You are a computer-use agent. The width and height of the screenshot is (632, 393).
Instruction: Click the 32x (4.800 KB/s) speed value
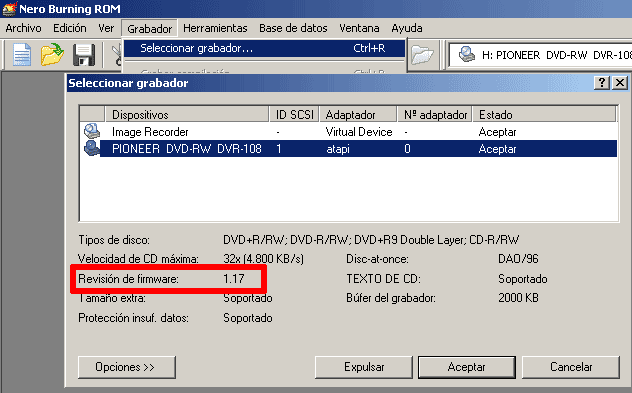coord(264,259)
